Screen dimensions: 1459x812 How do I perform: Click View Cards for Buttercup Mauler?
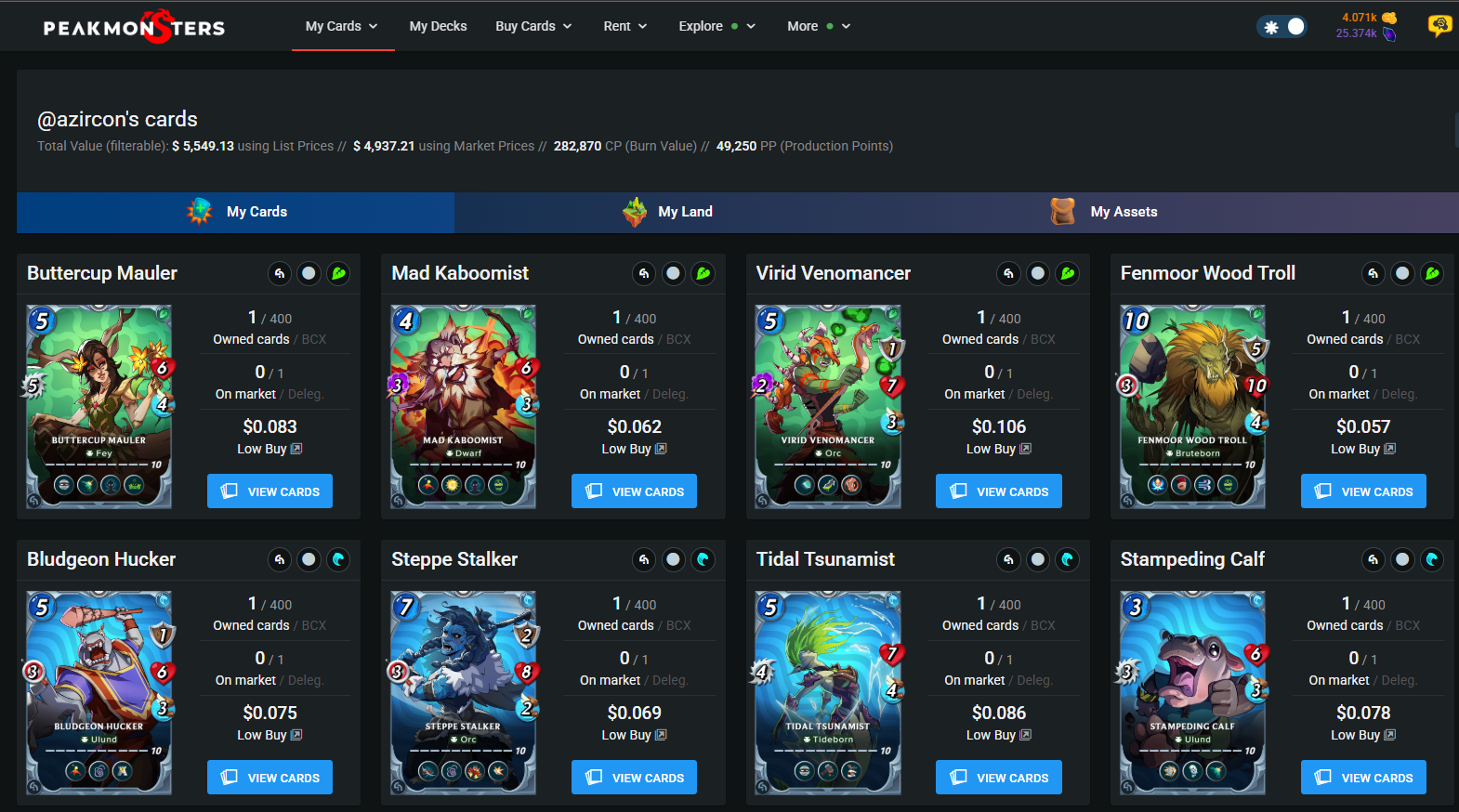point(269,491)
